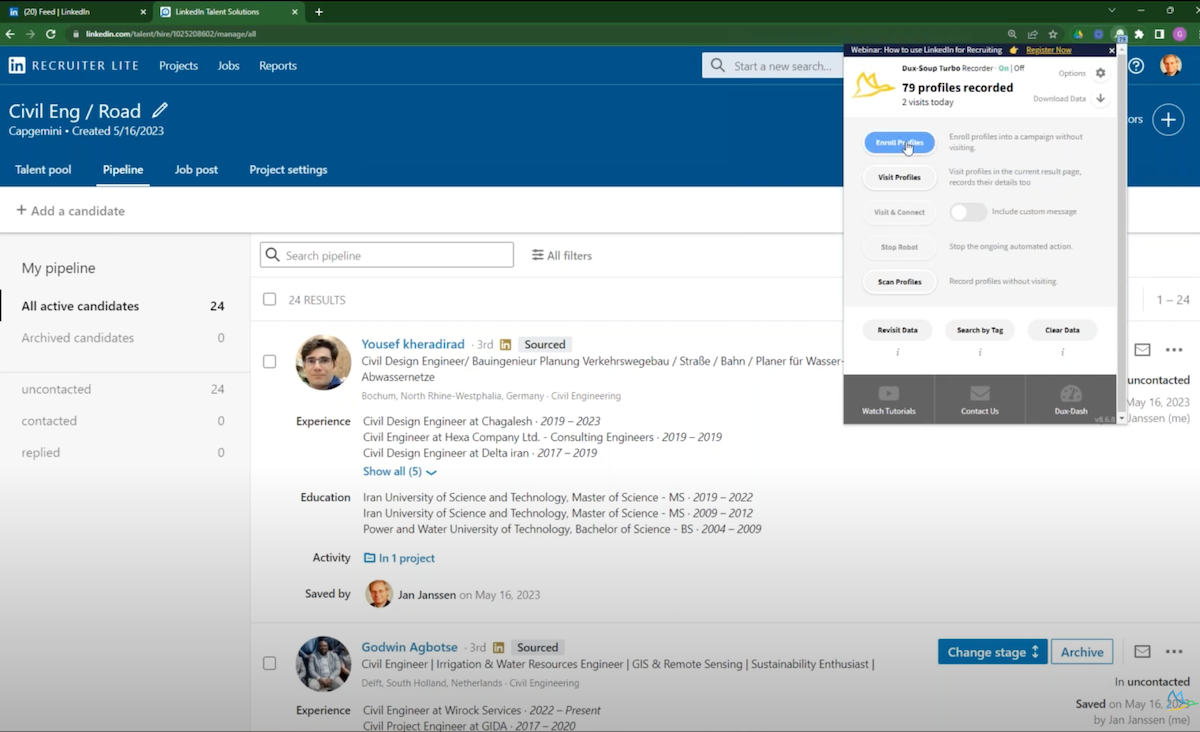This screenshot has height=732, width=1200.
Task: Expand Show all (5) experience
Action: click(400, 471)
